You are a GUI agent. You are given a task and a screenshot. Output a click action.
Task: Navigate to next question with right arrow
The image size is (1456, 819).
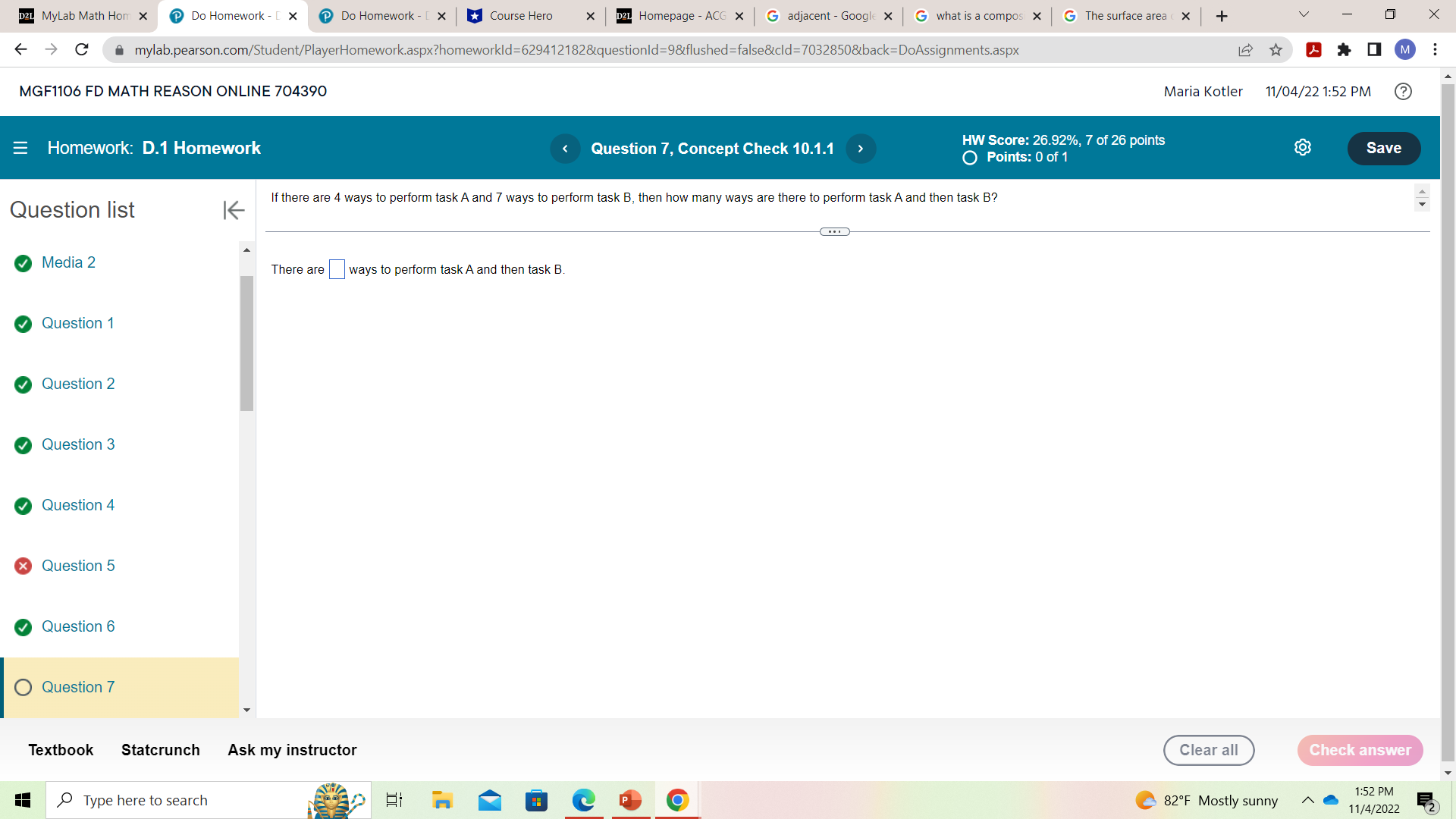[861, 149]
